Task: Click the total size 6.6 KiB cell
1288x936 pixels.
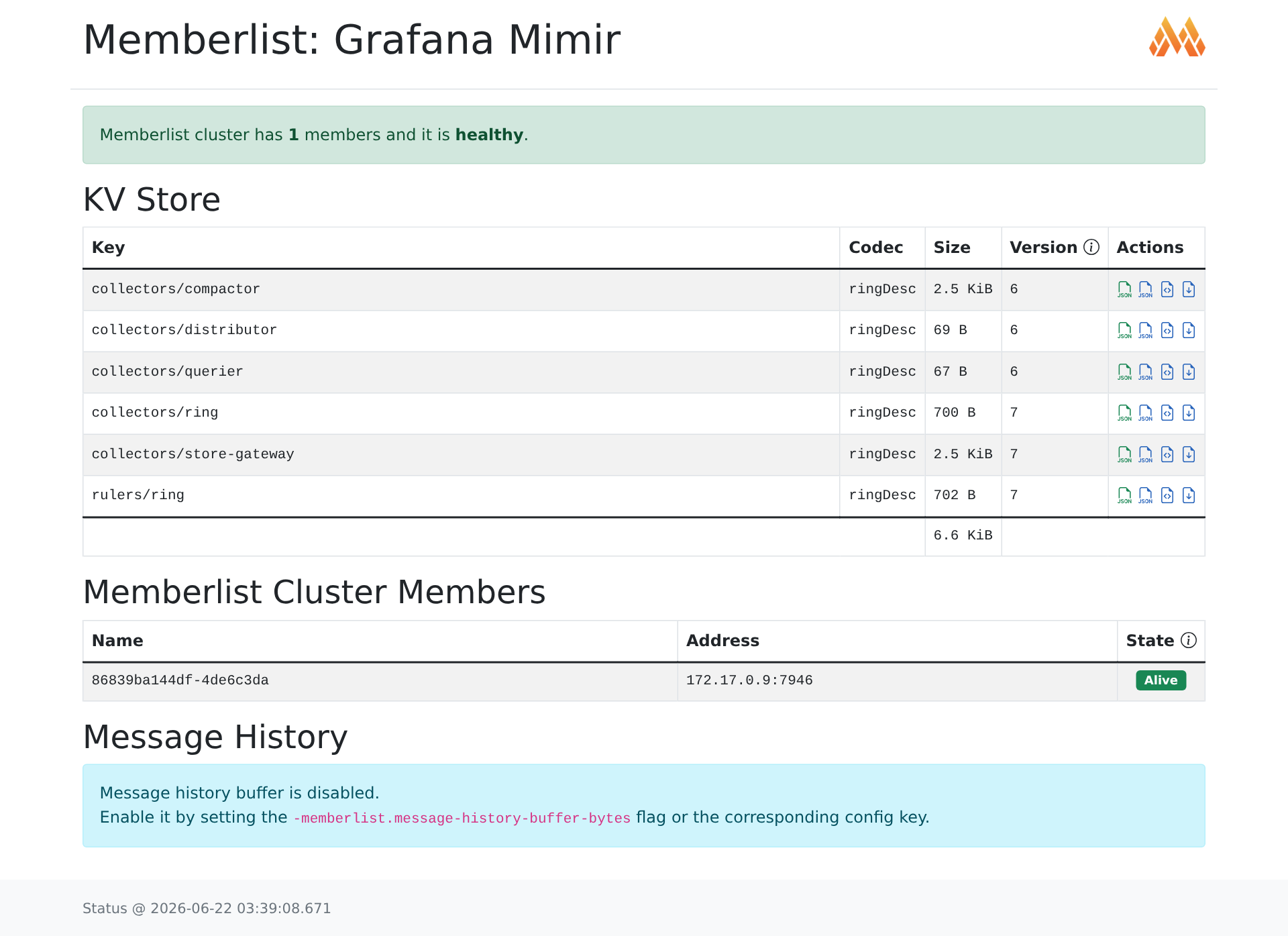Action: 963,535
